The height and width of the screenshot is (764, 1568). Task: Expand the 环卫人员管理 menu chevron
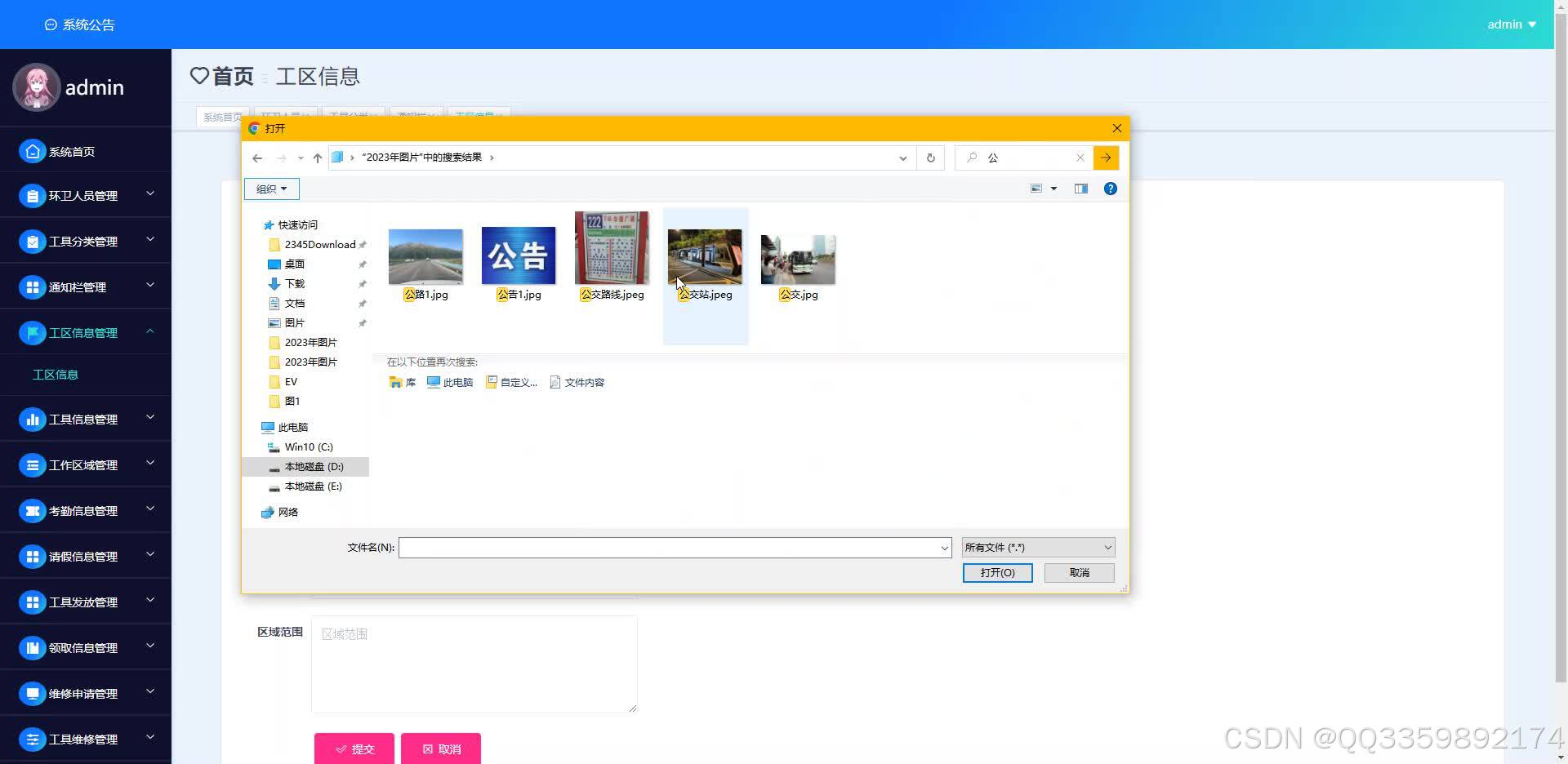point(150,193)
